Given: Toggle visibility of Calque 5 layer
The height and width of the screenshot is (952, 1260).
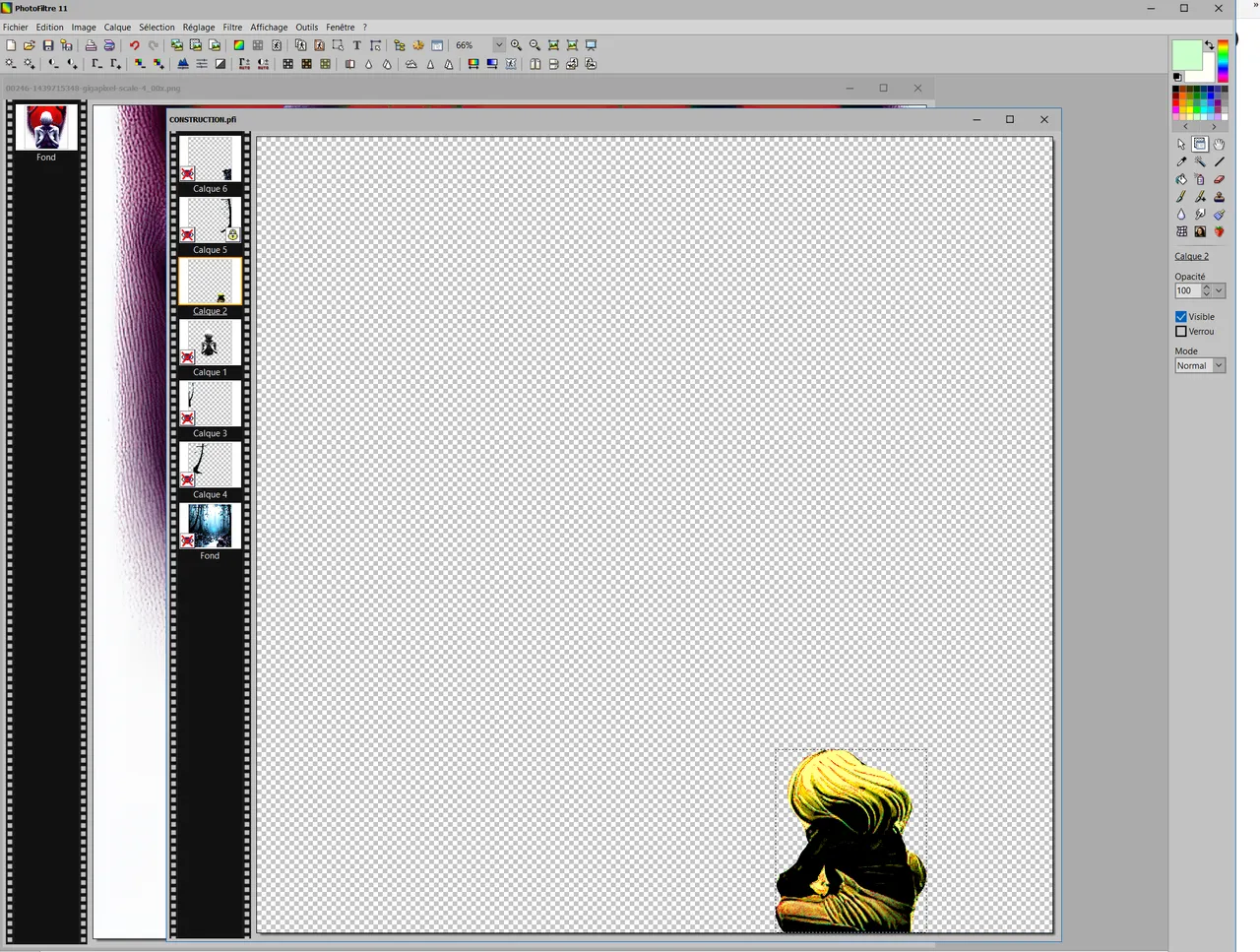Looking at the screenshot, I should click(x=187, y=235).
